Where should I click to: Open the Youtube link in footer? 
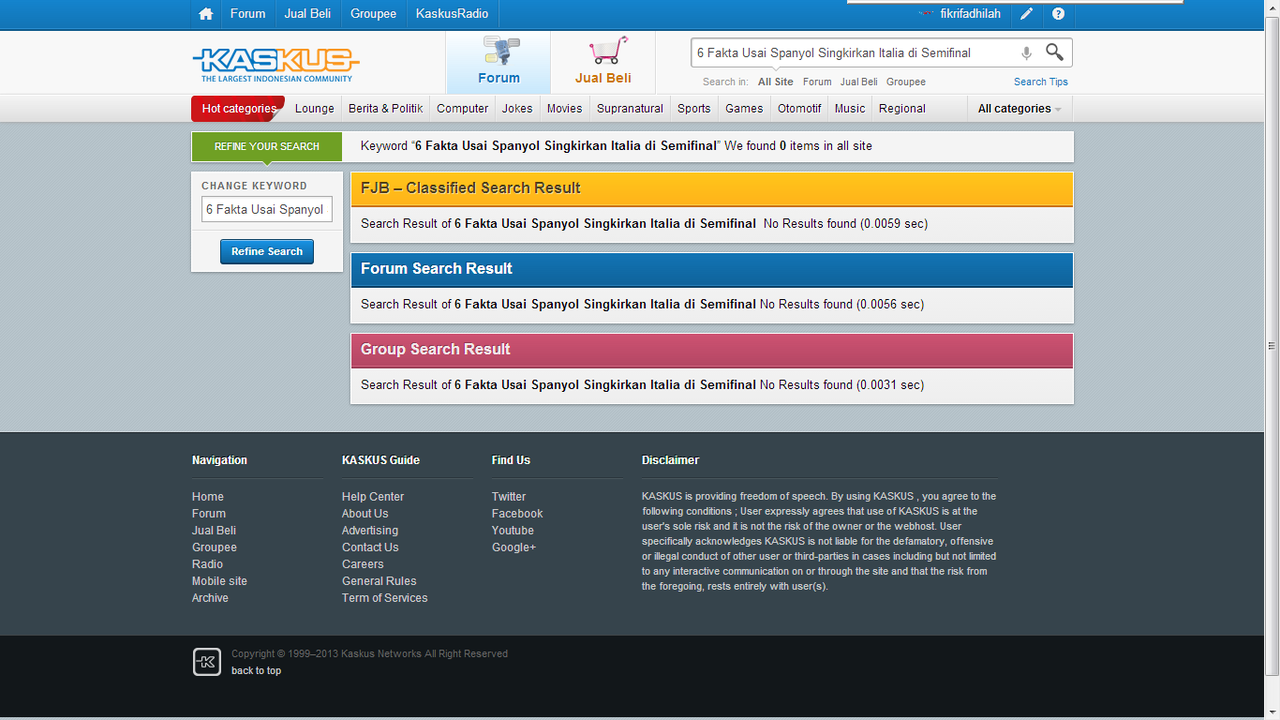click(x=513, y=531)
